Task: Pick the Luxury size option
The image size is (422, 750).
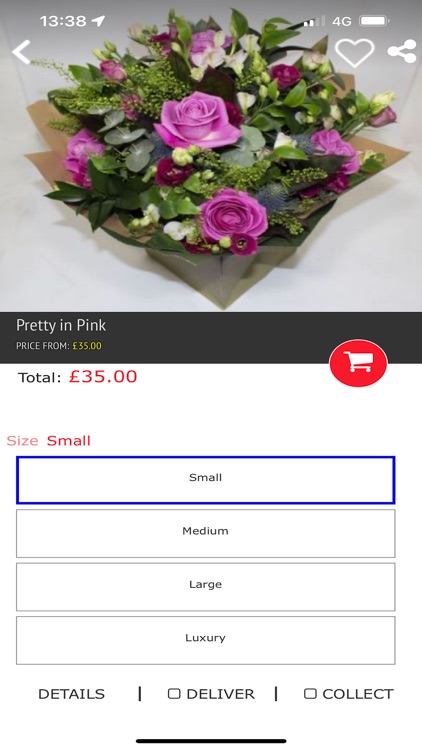Action: (x=206, y=640)
